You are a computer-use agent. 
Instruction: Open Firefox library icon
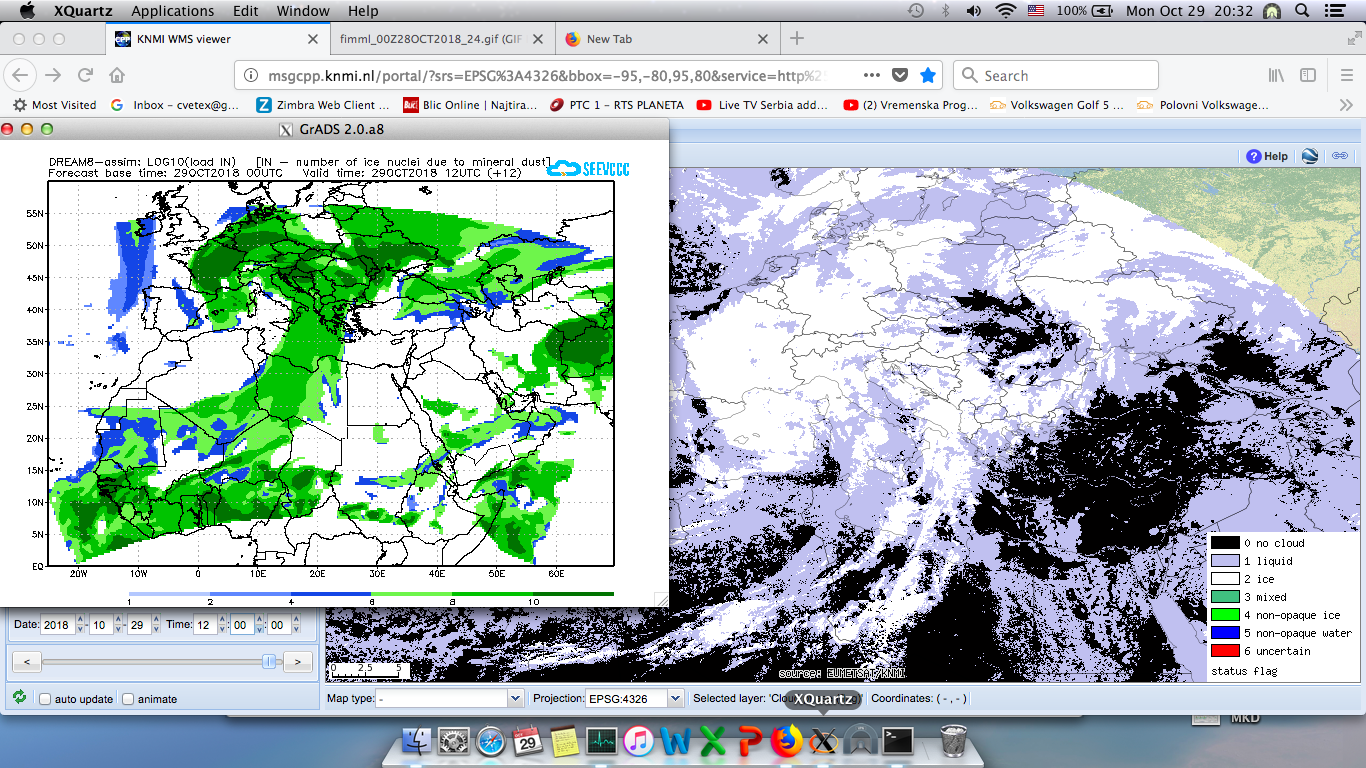click(1277, 75)
